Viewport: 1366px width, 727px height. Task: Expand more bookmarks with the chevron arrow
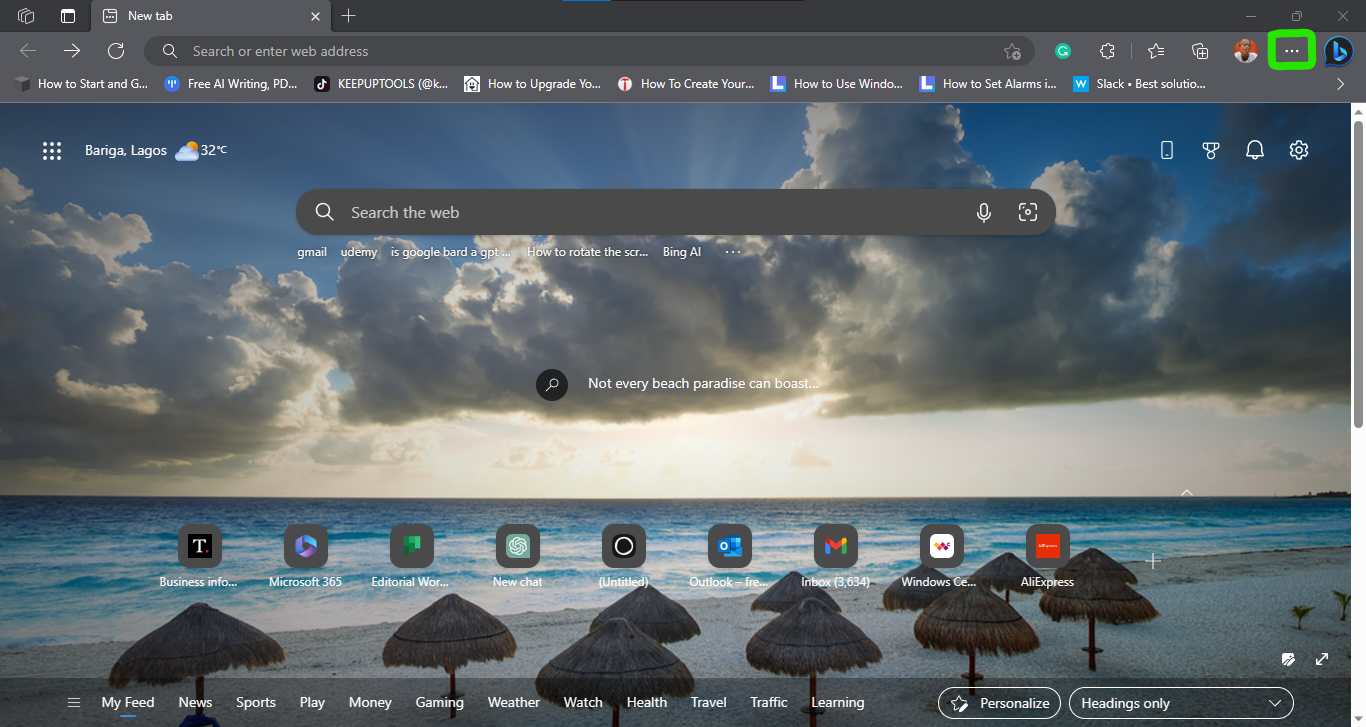[x=1341, y=84]
